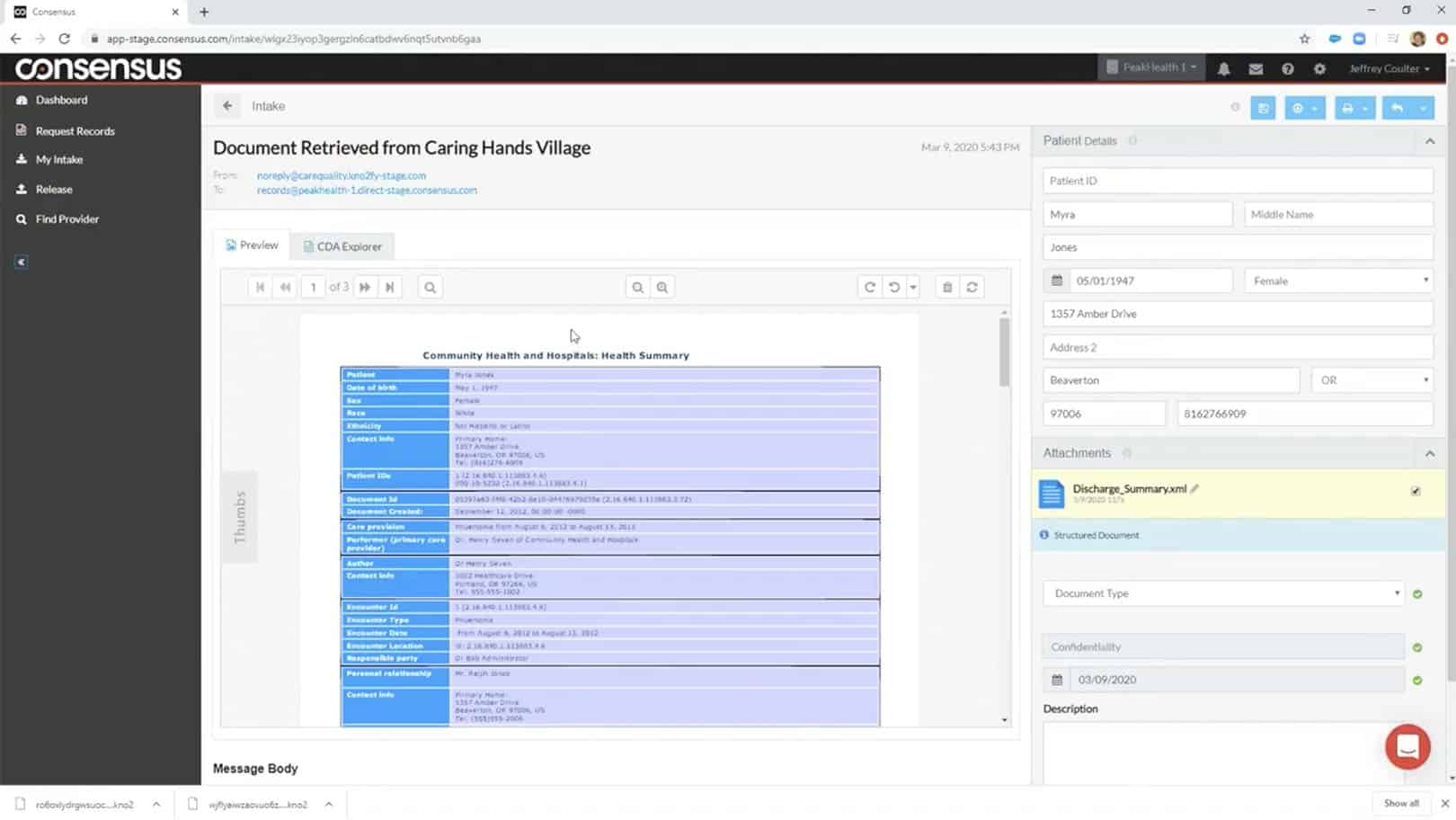
Task: Open the messages envelope icon
Action: [1256, 69]
